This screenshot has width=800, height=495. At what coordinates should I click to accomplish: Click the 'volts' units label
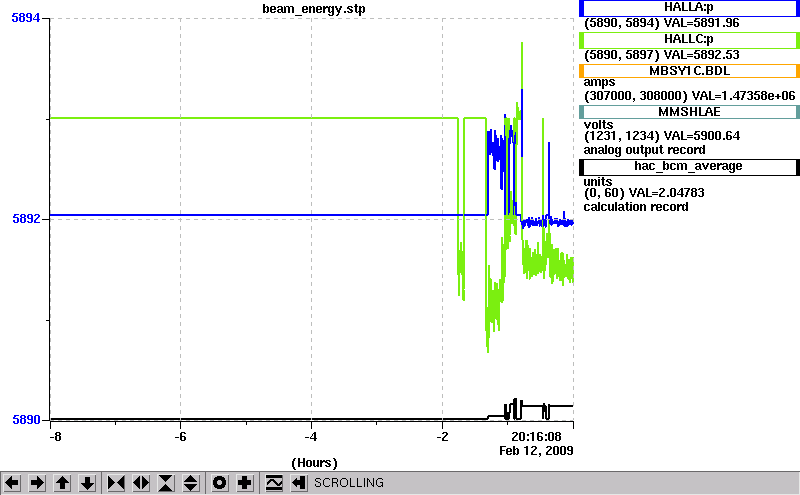tap(598, 125)
